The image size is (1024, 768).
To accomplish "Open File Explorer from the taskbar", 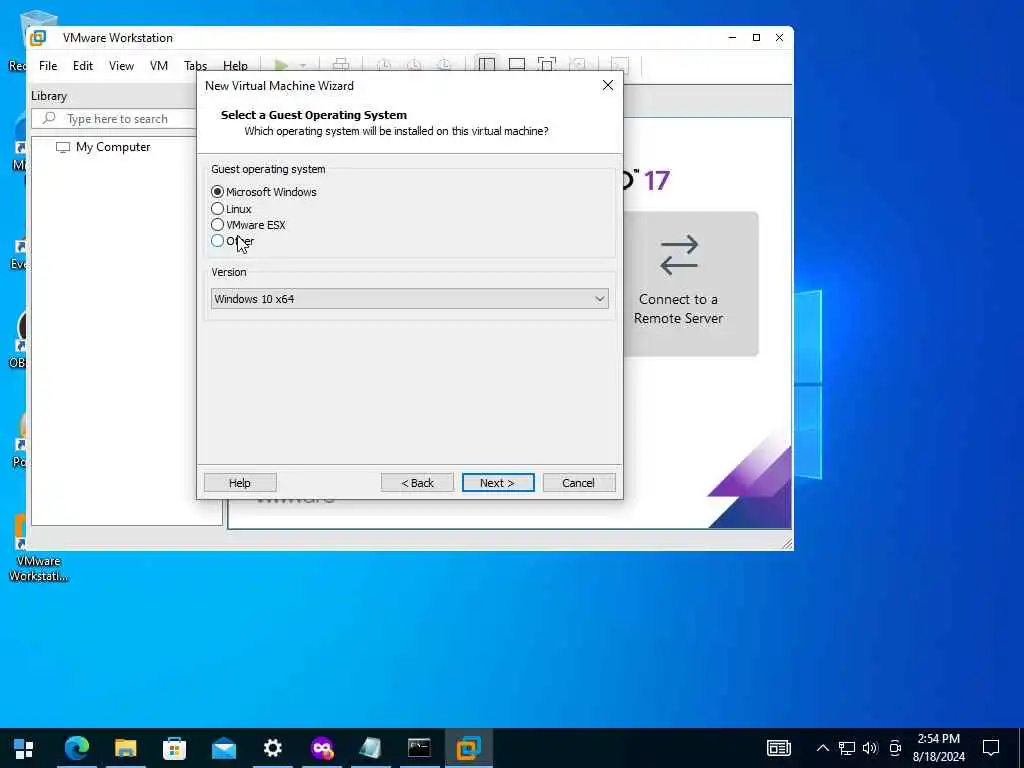I will (x=125, y=748).
